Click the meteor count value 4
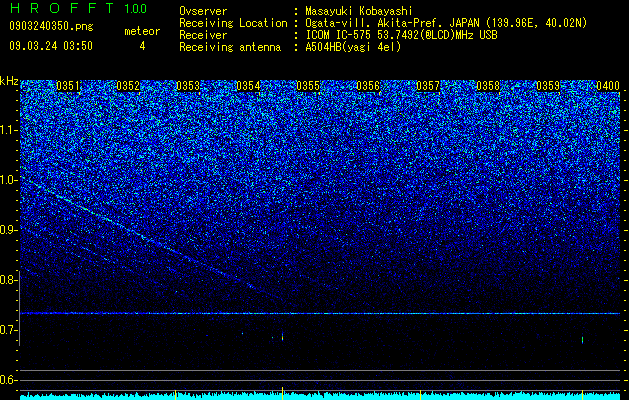The image size is (629, 400). tap(142, 46)
